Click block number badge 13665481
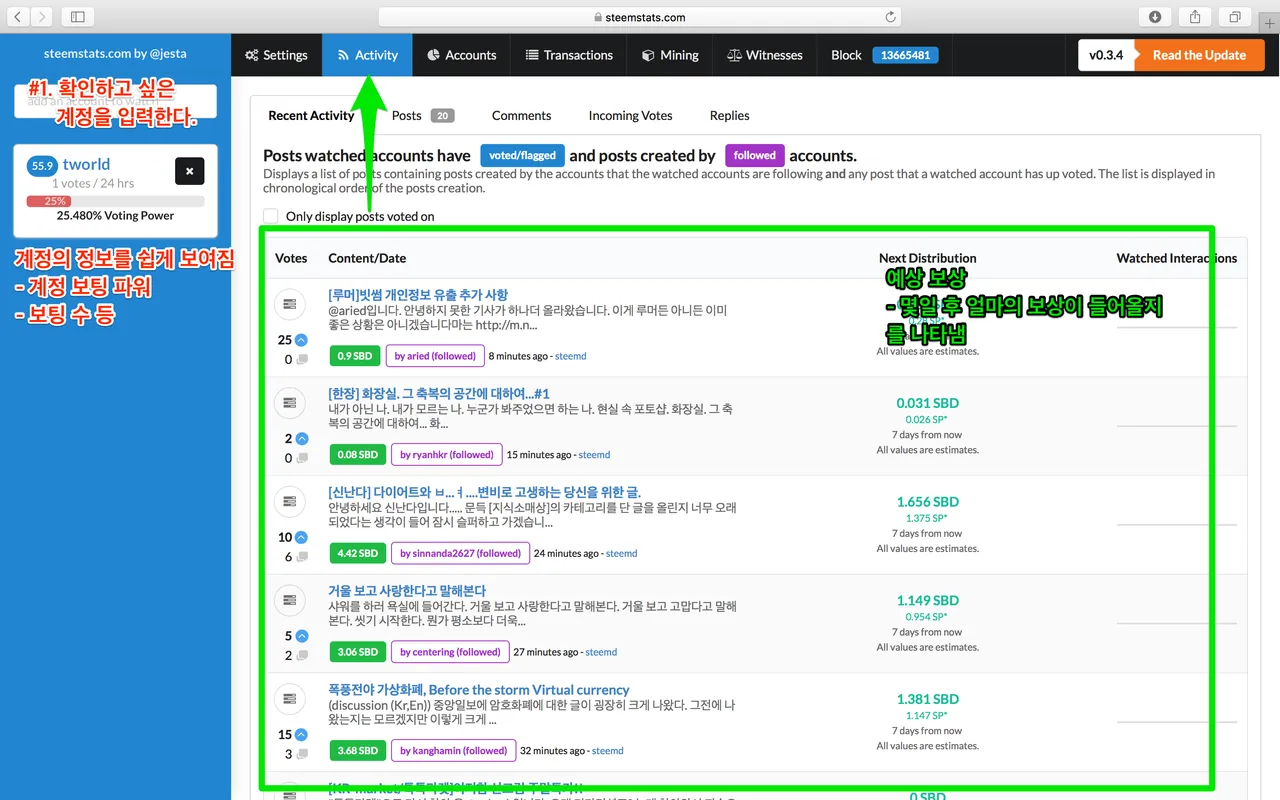Image resolution: width=1280 pixels, height=800 pixels. [905, 55]
